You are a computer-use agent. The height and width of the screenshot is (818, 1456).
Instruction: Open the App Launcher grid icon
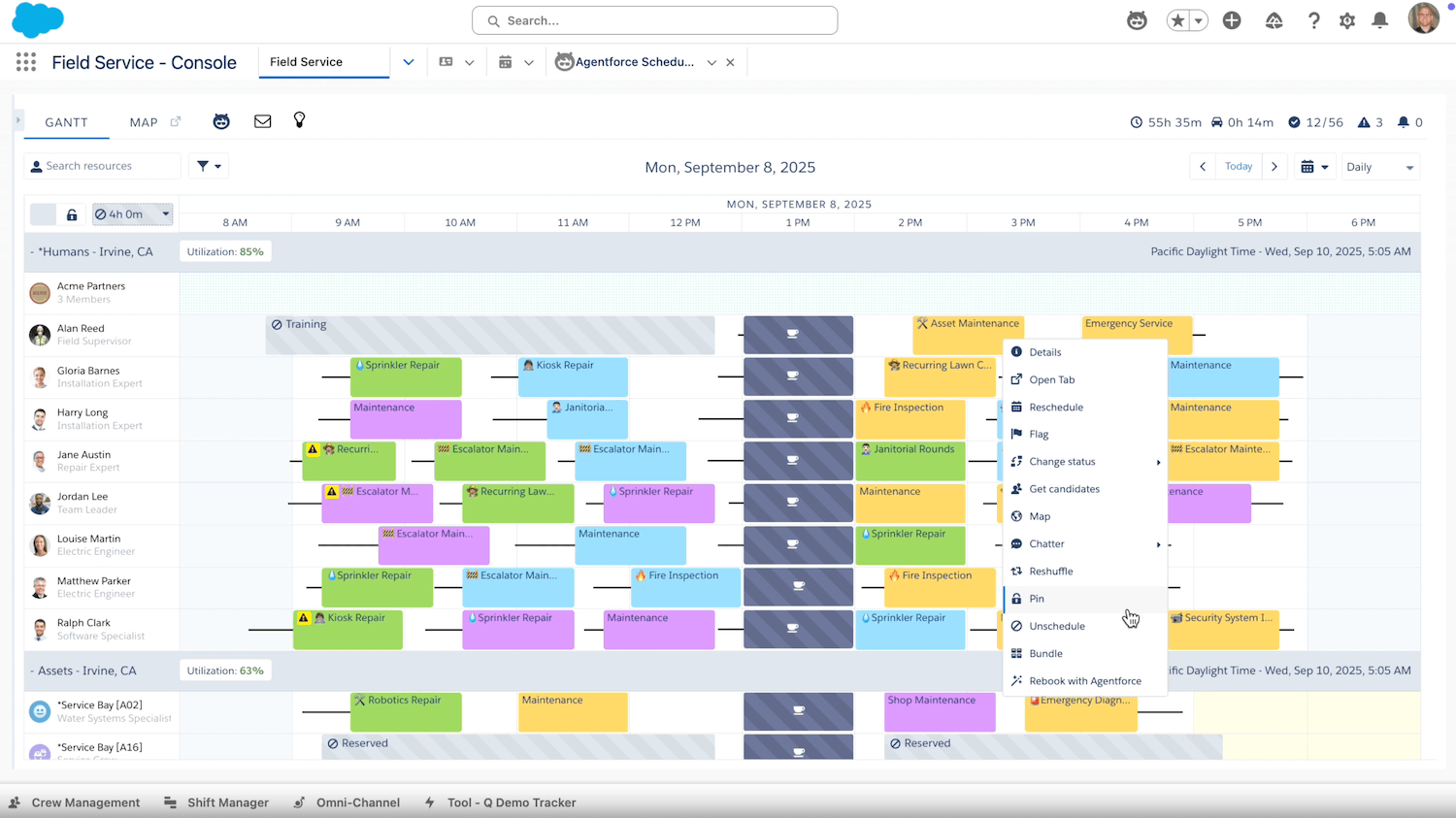(26, 62)
